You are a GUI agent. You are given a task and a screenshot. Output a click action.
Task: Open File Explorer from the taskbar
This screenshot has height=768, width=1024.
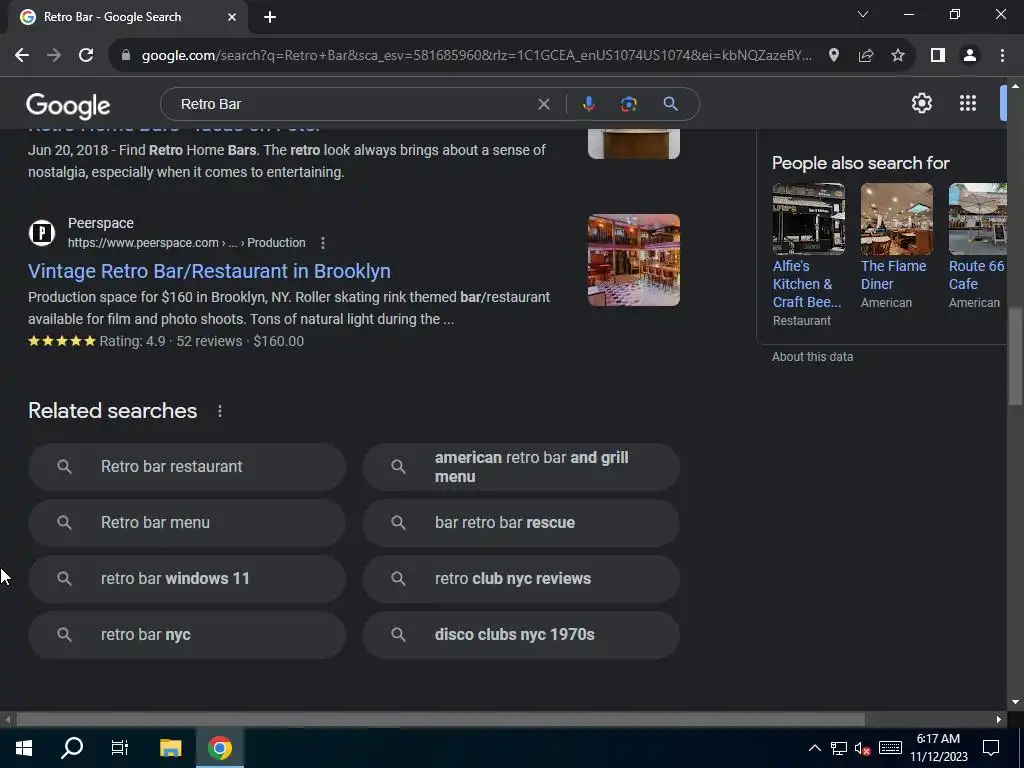pyautogui.click(x=170, y=748)
